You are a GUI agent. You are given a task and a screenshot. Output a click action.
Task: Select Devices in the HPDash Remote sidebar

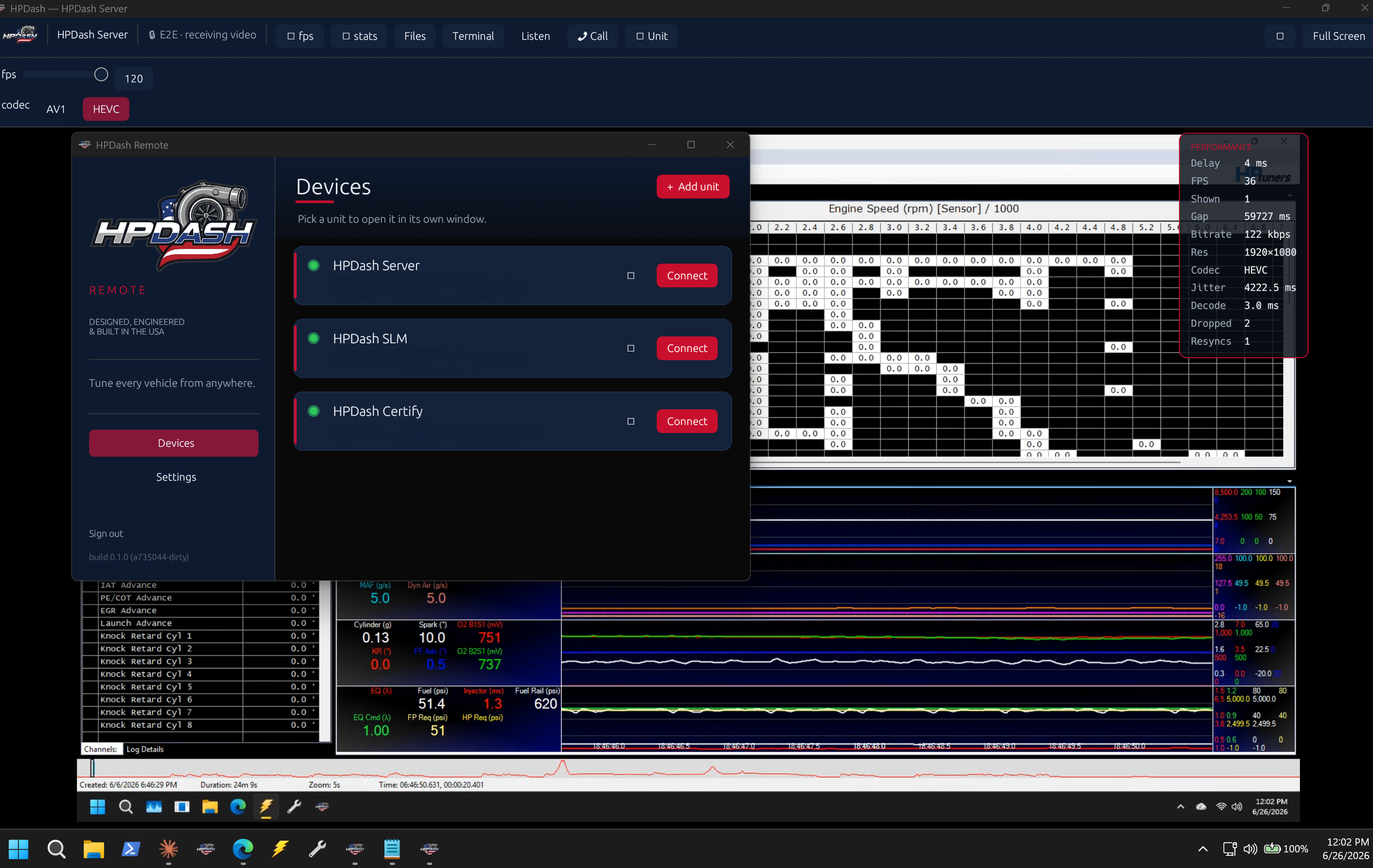[174, 443]
